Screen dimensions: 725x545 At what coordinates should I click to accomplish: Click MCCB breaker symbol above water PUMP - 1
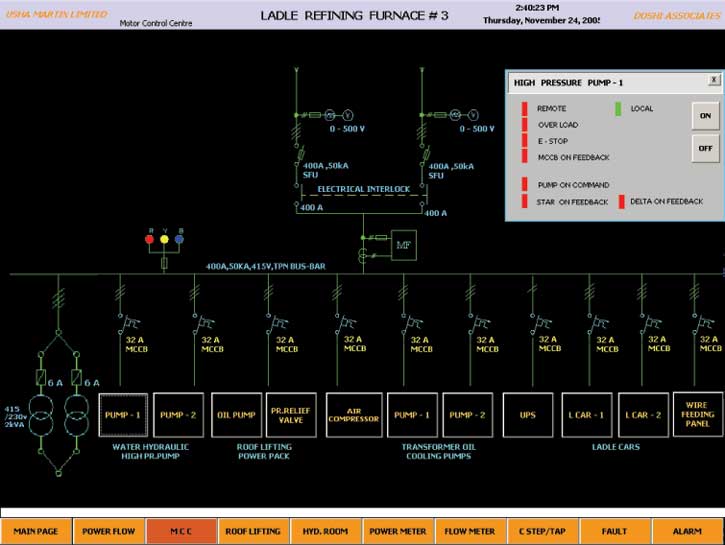[128, 323]
